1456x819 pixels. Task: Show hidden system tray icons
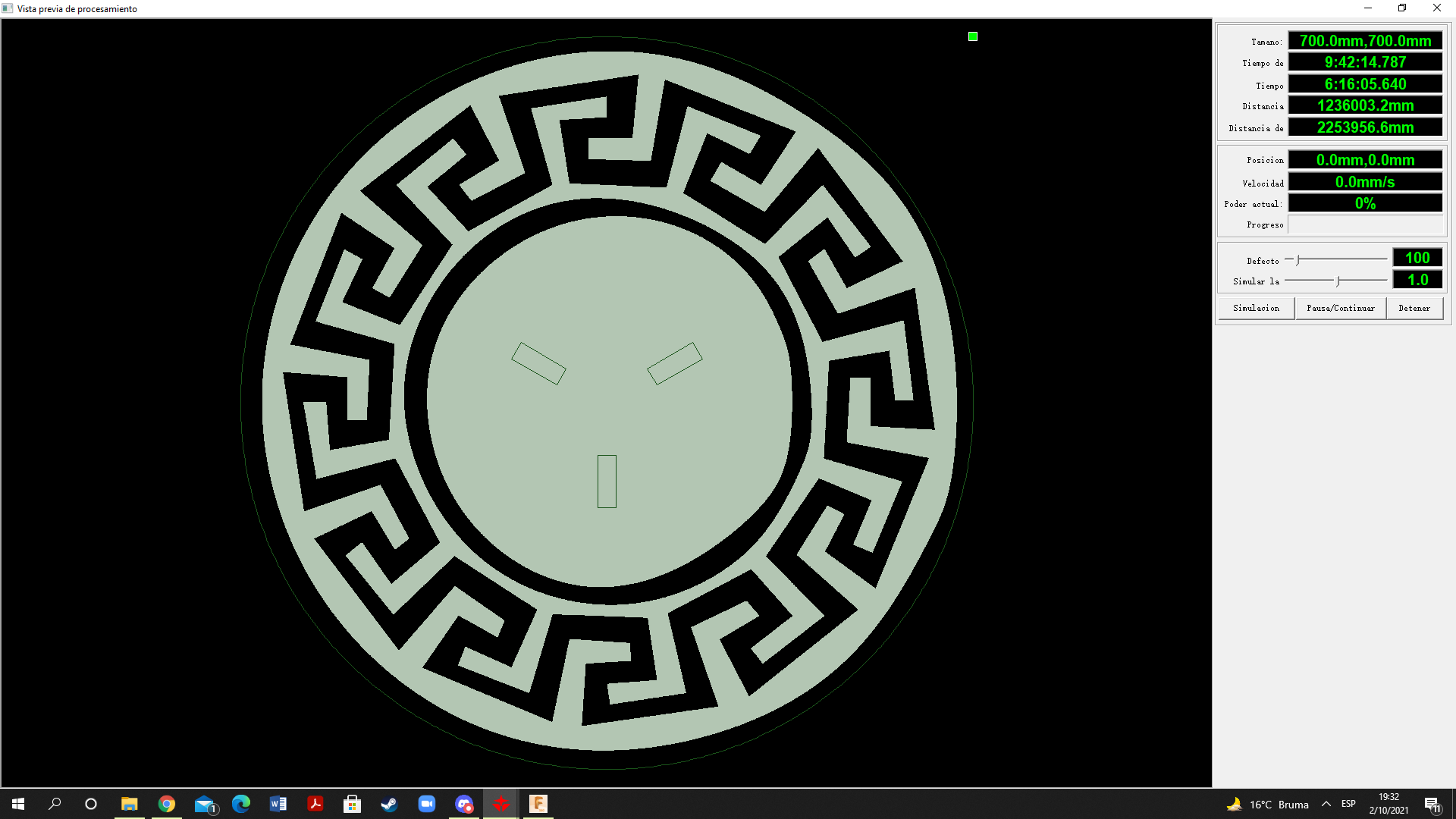(1326, 804)
